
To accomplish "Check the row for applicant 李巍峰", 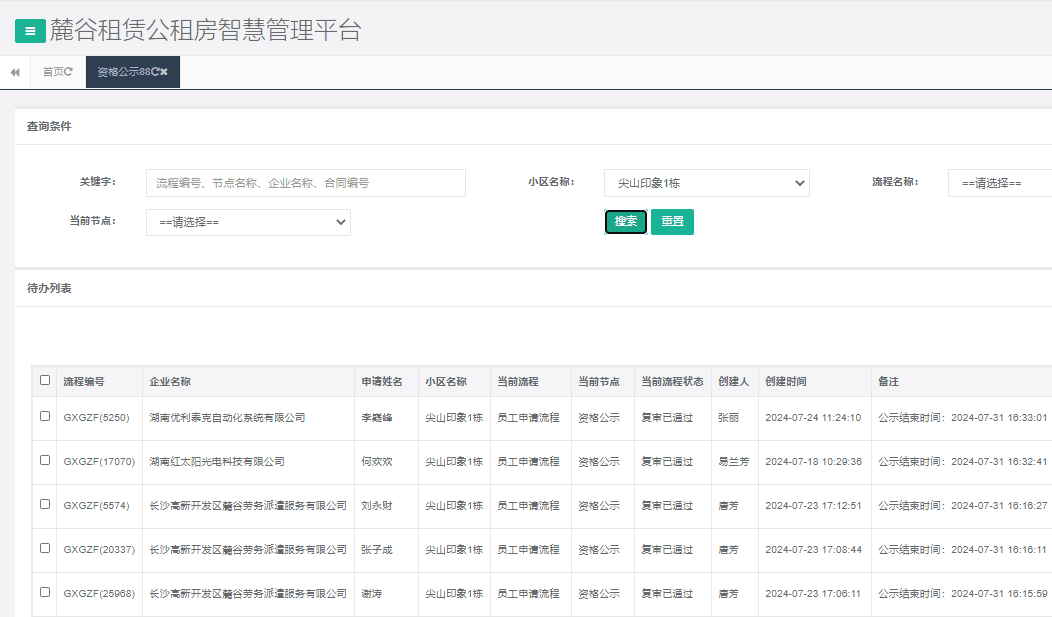I will (43, 417).
